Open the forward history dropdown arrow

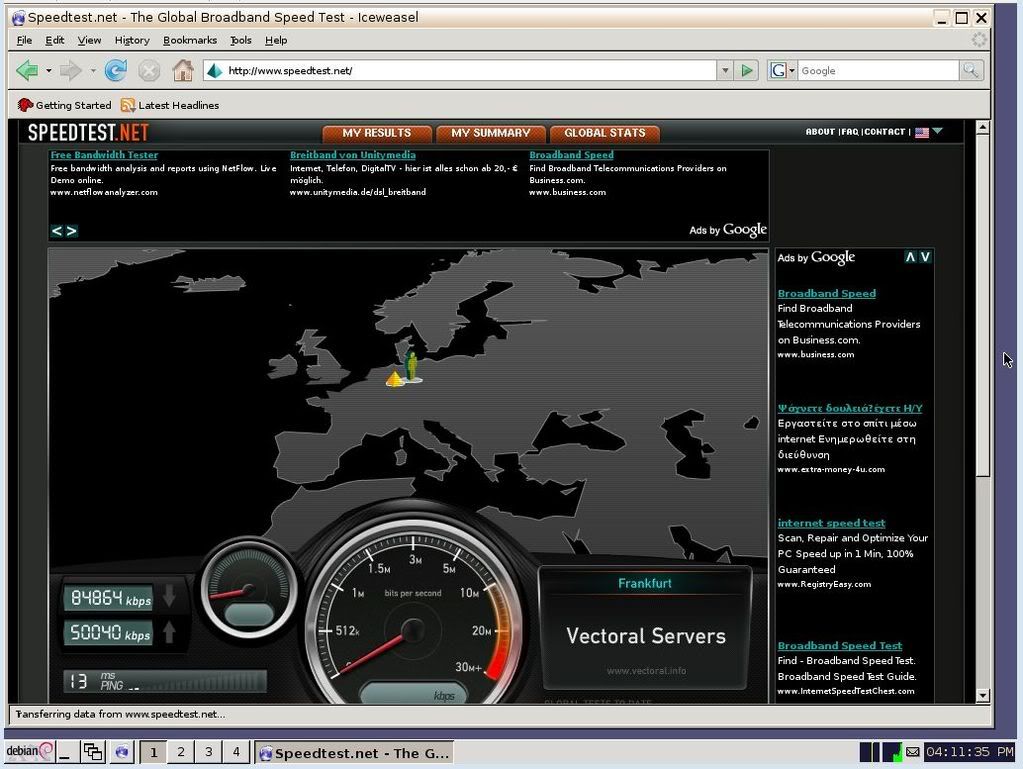click(x=93, y=70)
